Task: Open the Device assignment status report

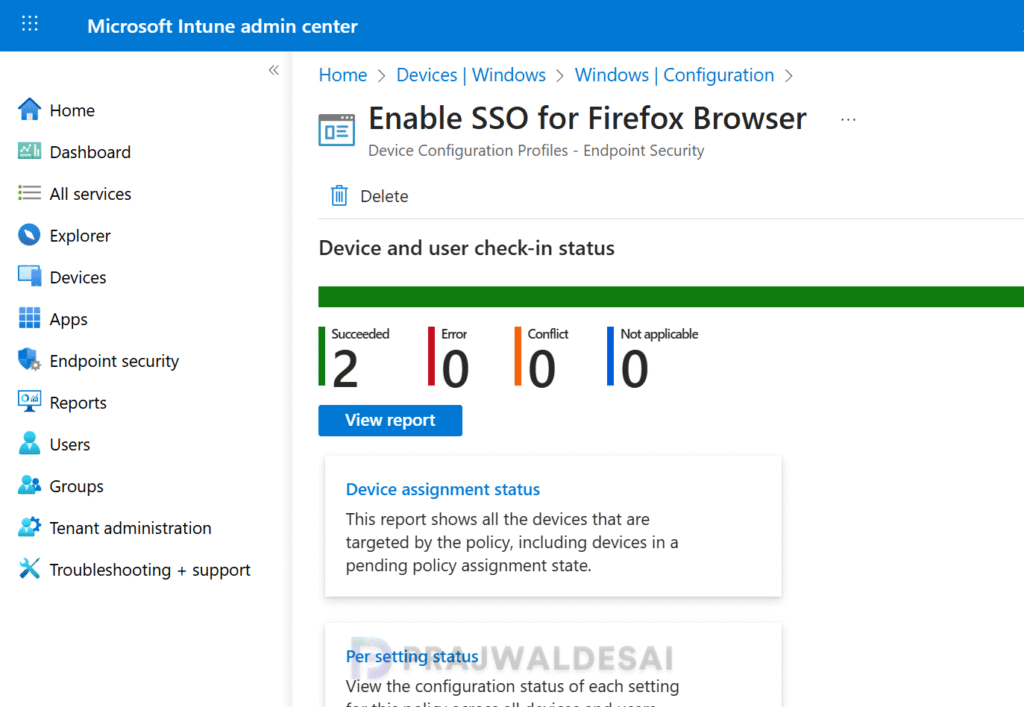Action: tap(443, 489)
